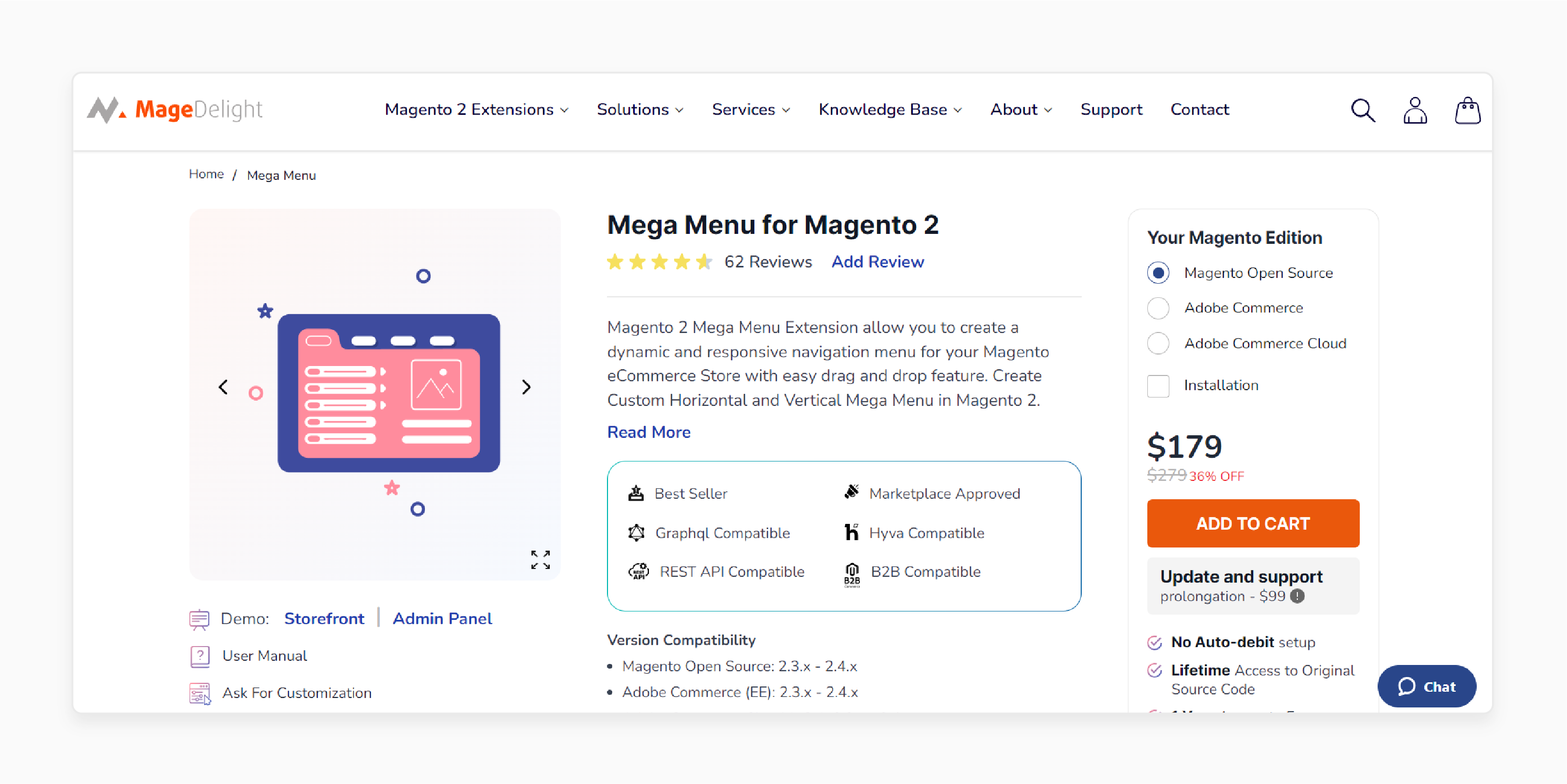The height and width of the screenshot is (784, 1567).
Task: Open the user account icon
Action: (1415, 110)
